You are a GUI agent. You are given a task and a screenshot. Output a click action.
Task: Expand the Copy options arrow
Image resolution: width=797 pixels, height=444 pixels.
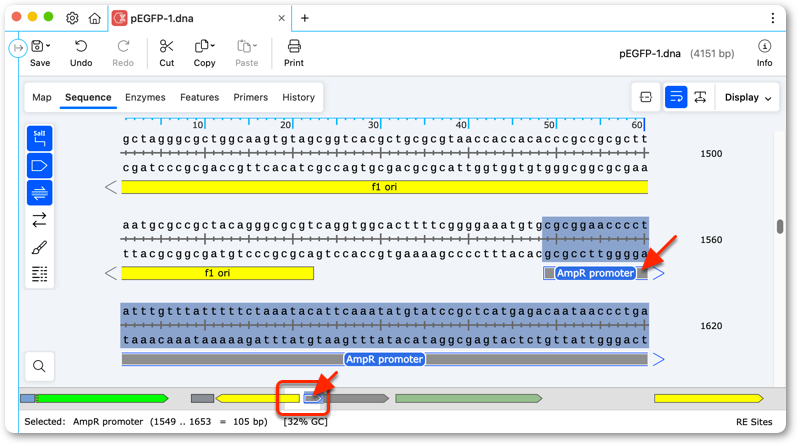point(212,46)
